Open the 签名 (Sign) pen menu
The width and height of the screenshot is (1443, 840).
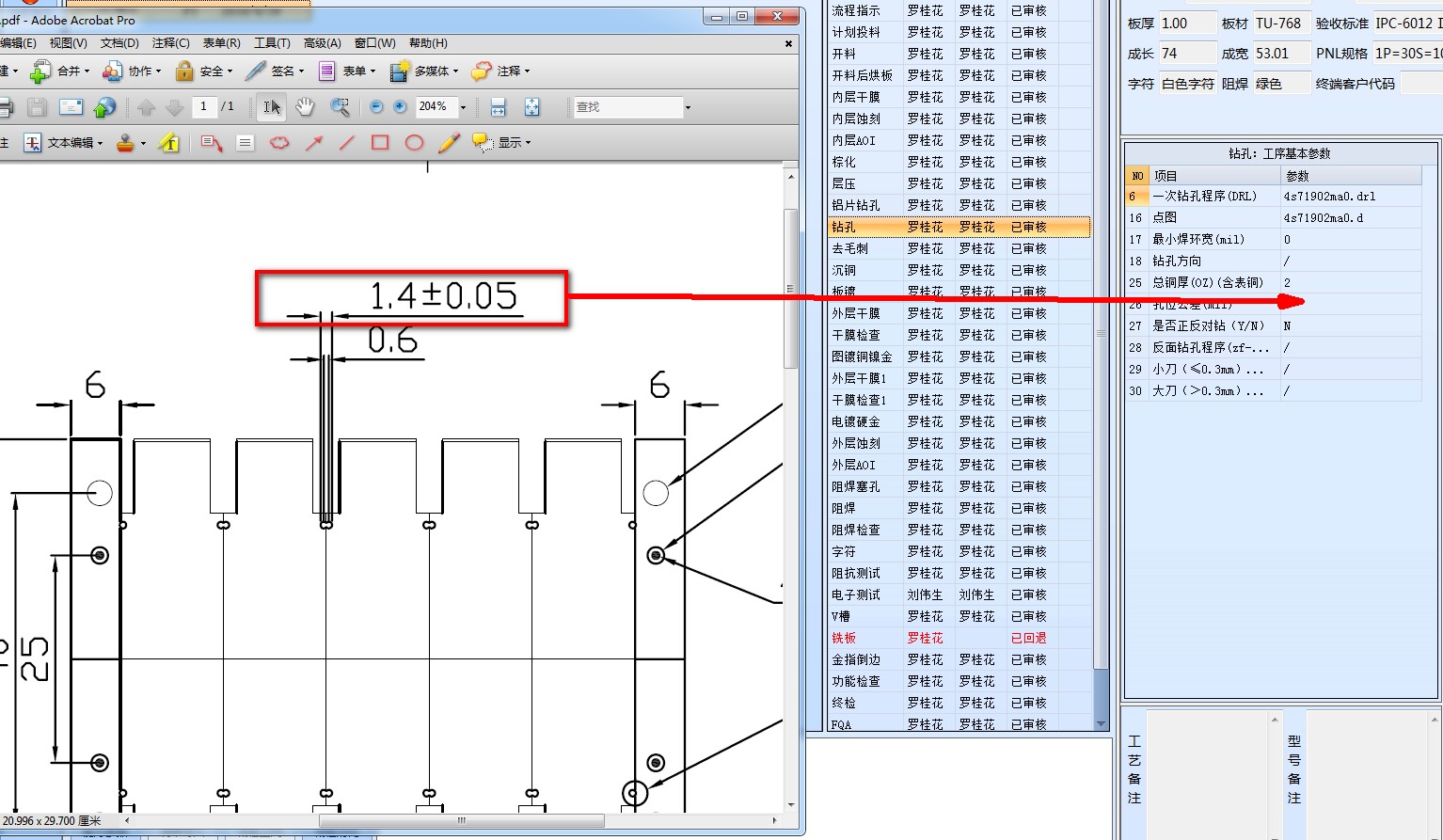pos(274,71)
